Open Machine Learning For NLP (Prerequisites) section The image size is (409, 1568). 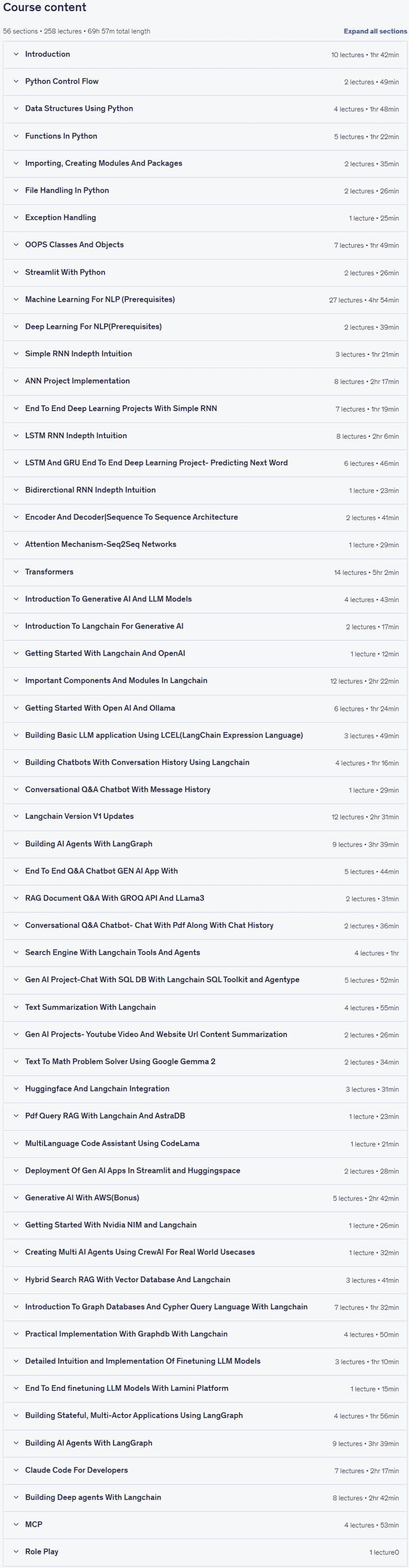click(205, 299)
